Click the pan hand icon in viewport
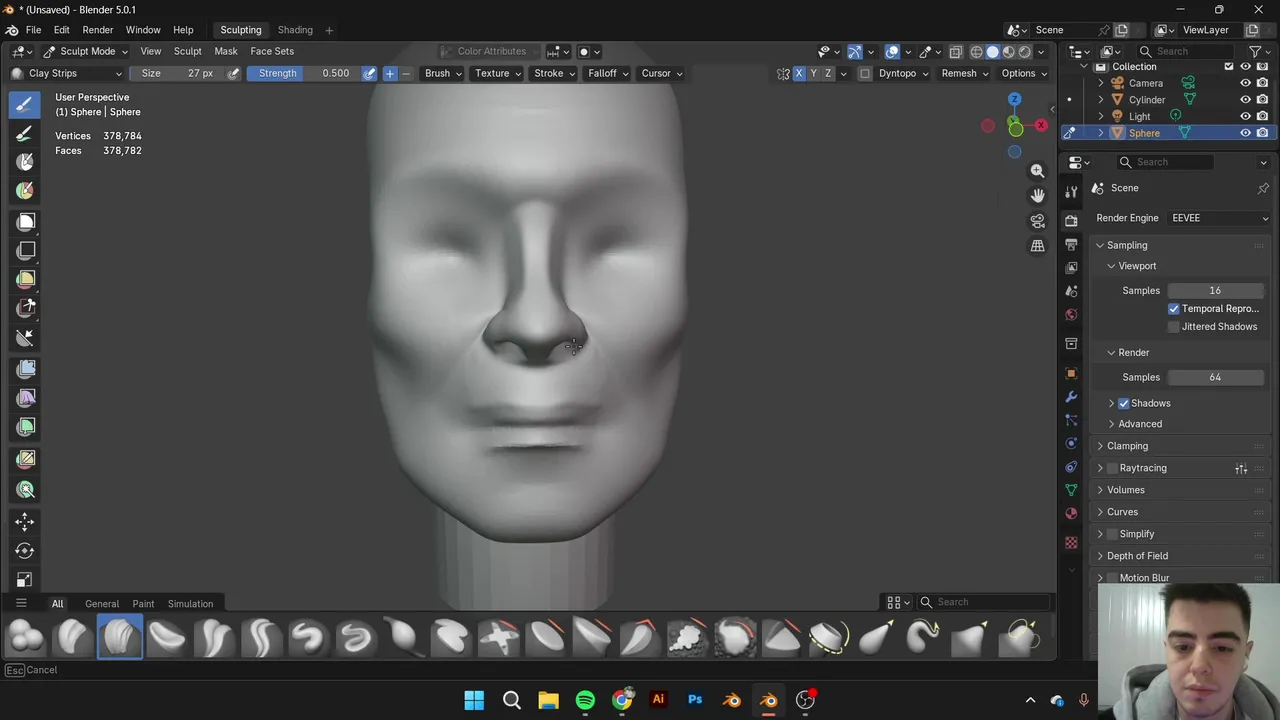1280x720 pixels. click(x=1037, y=196)
